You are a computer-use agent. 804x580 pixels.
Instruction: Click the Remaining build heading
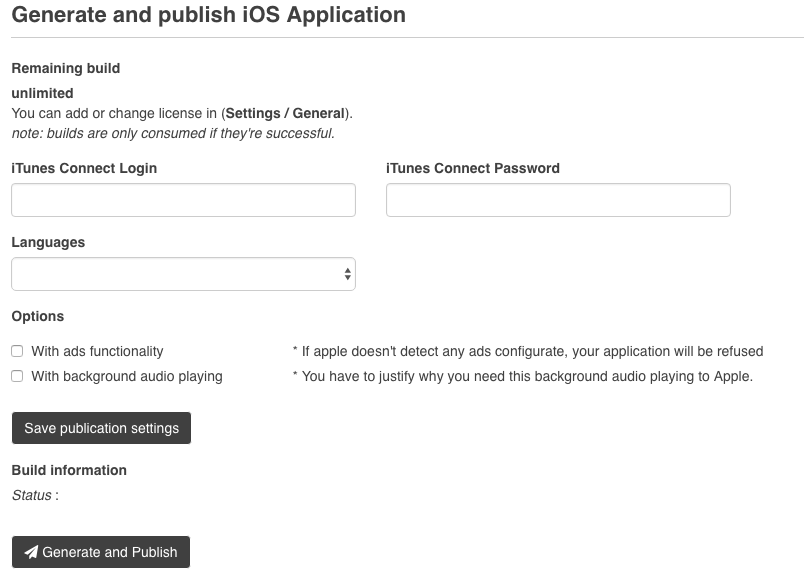click(65, 68)
